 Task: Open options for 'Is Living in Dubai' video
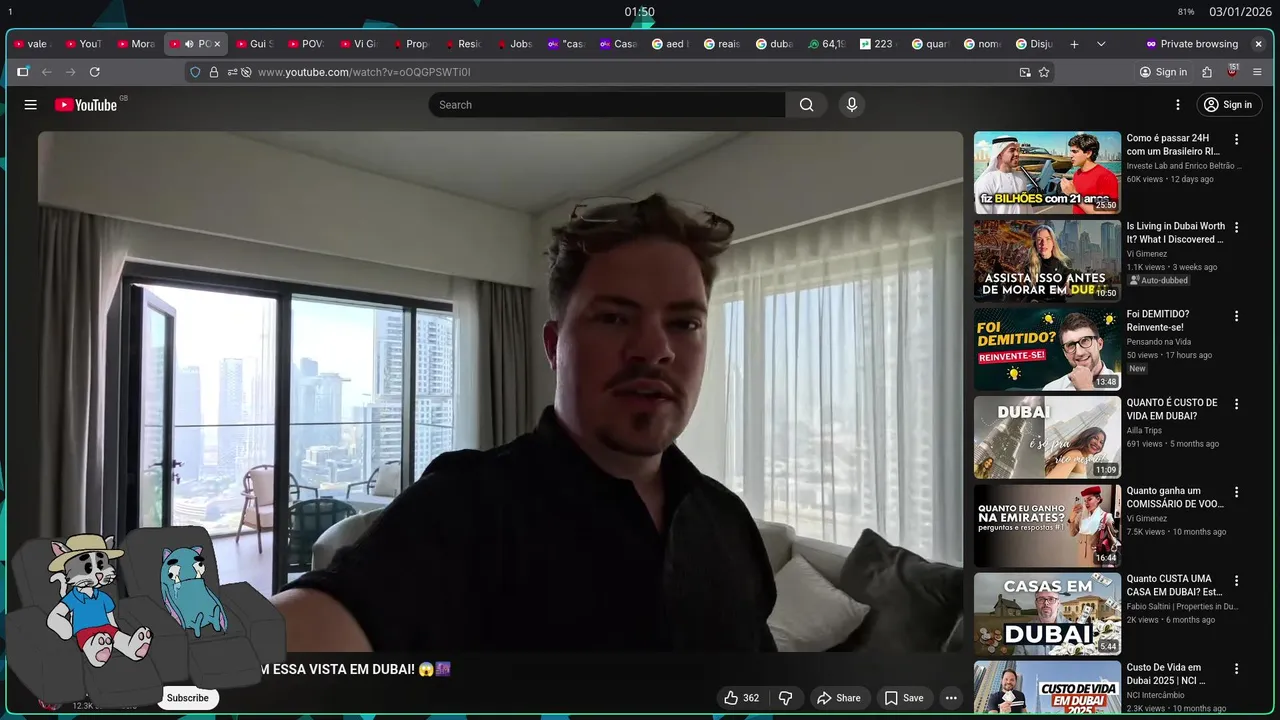coord(1236,228)
